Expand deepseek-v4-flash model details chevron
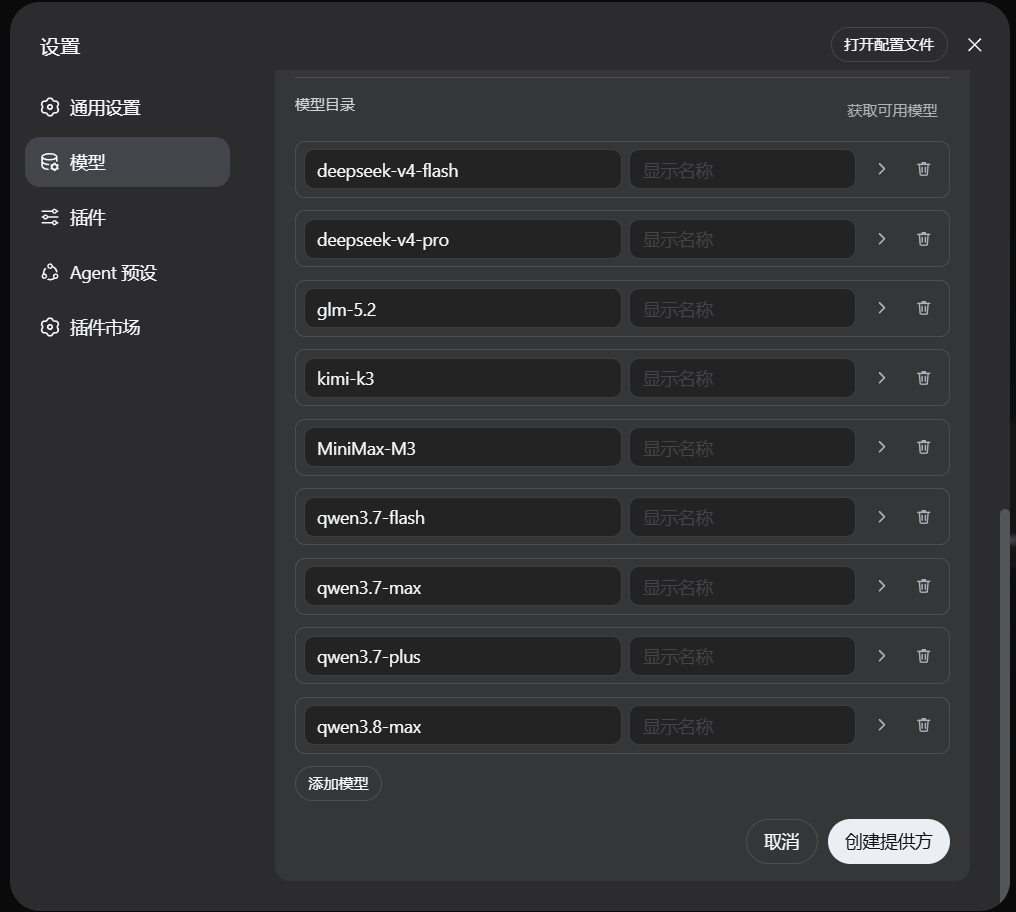Screen dimensions: 1016x912 (x=881, y=169)
